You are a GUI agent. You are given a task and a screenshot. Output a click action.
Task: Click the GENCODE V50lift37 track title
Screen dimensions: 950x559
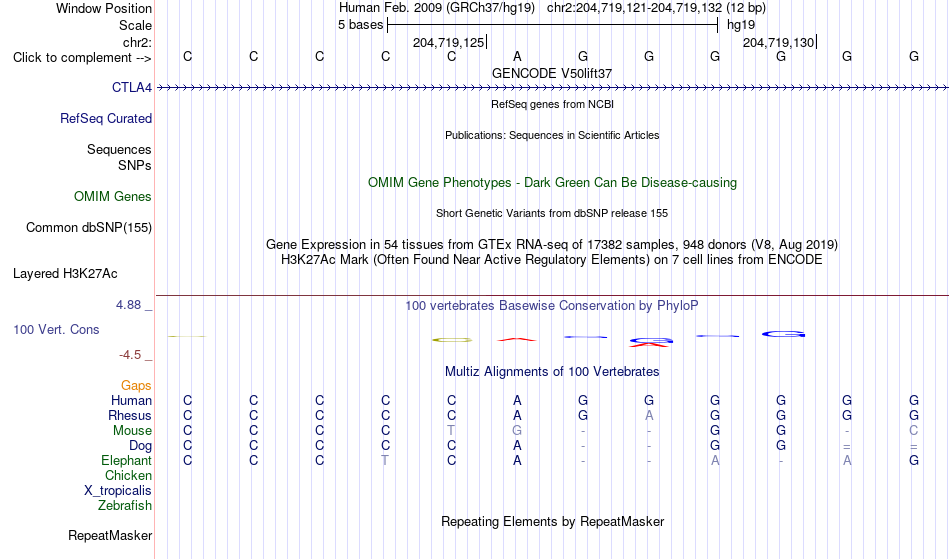tap(552, 73)
